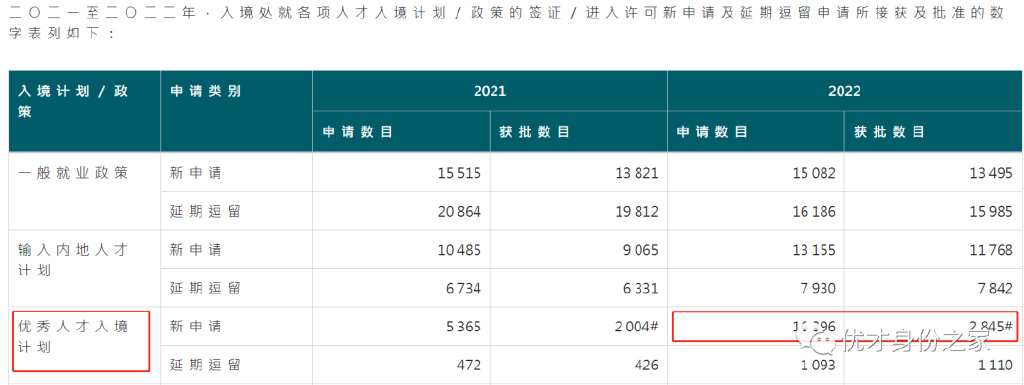Select the 一般就业政策 row label
Screen dimensions: 1024x385
tap(73, 173)
